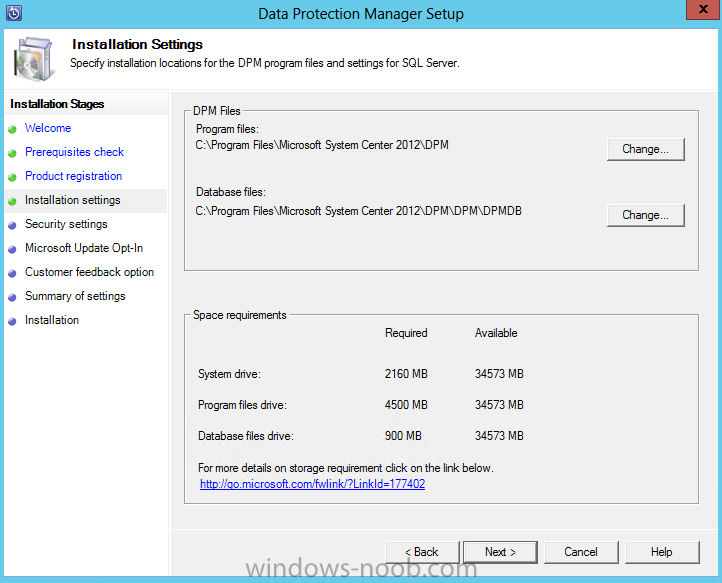Click the Installation Stages sidebar heading
This screenshot has width=722, height=583.
coord(57,104)
